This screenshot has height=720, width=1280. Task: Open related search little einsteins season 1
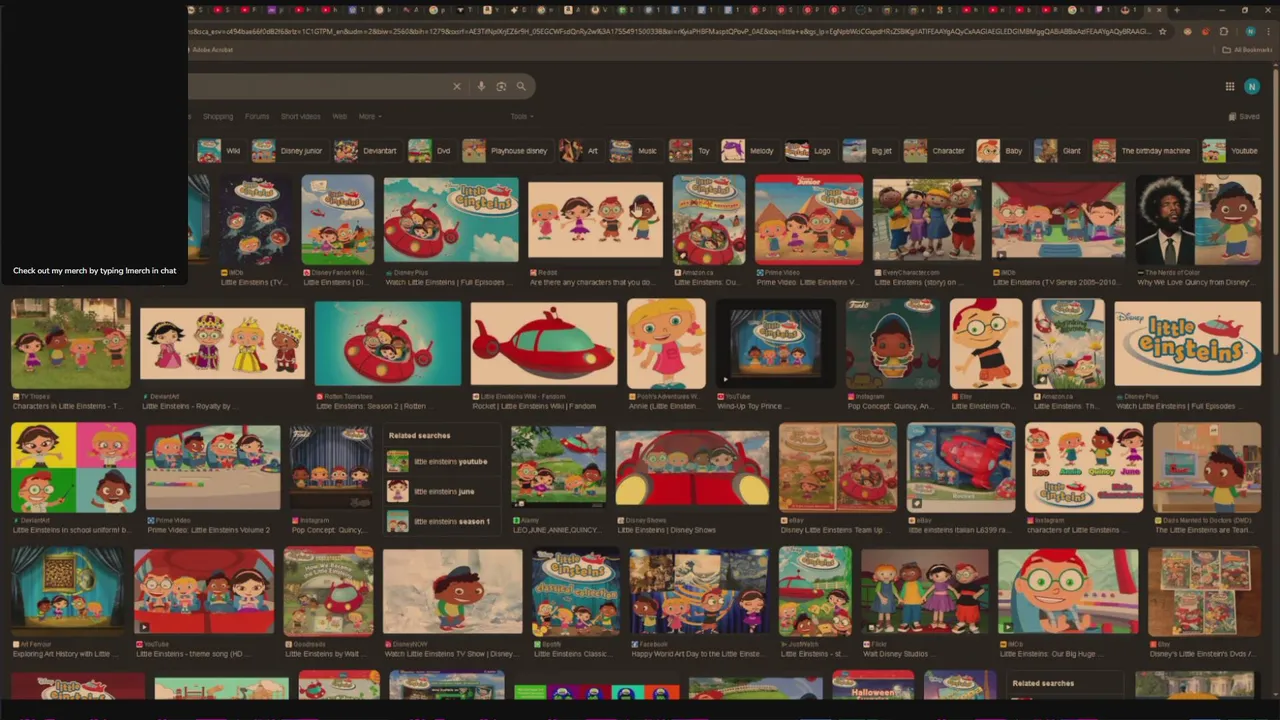pos(440,522)
